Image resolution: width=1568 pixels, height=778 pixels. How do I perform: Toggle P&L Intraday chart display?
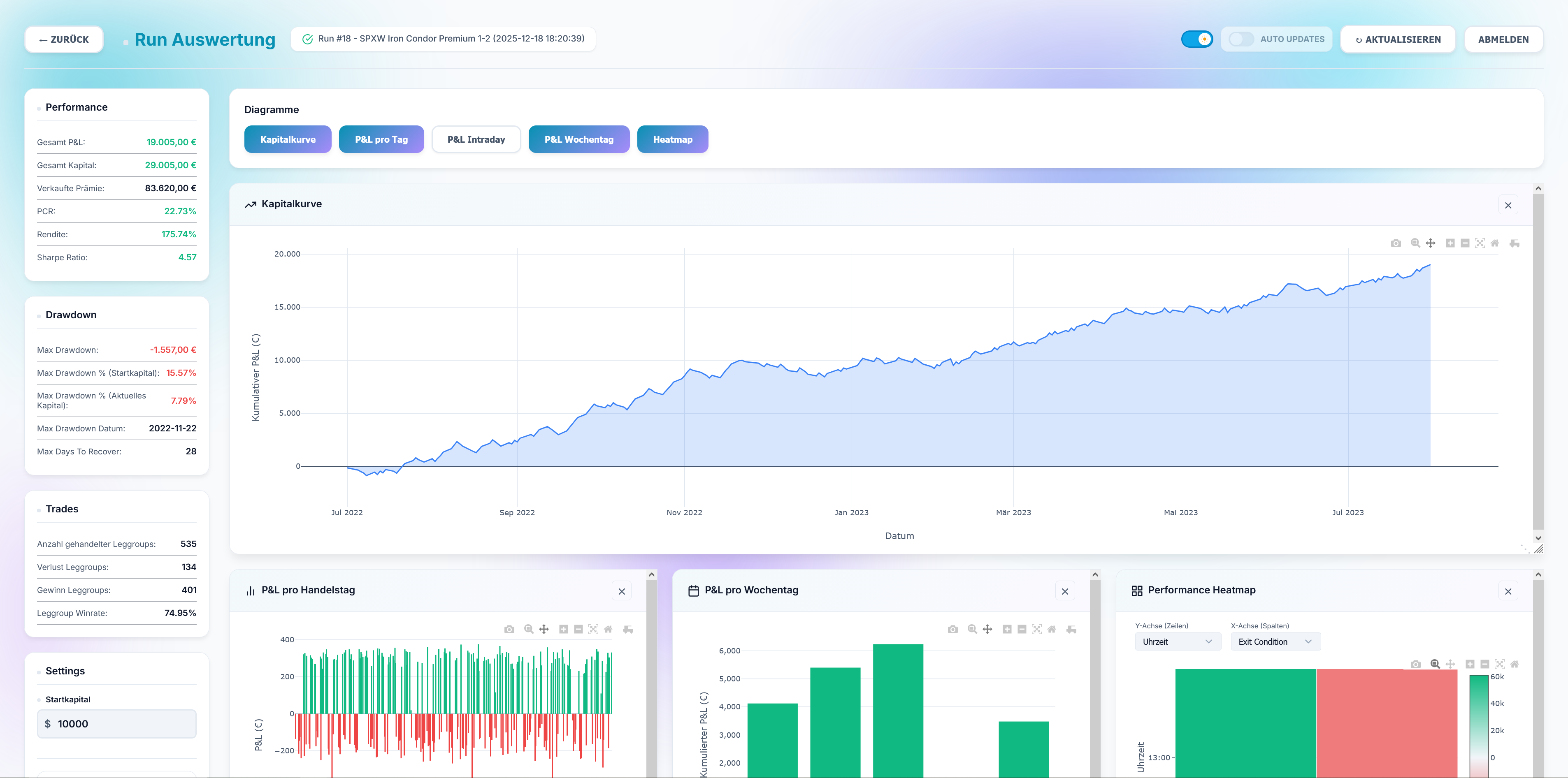pyautogui.click(x=476, y=139)
